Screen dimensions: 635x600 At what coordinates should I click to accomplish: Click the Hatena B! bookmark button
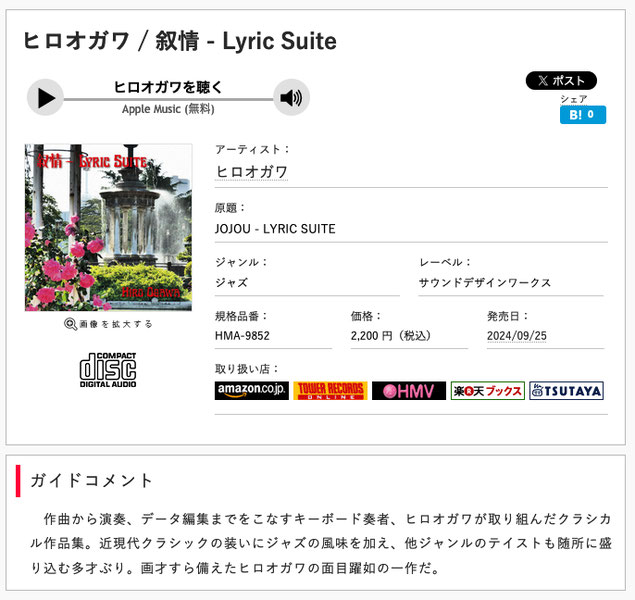[583, 115]
